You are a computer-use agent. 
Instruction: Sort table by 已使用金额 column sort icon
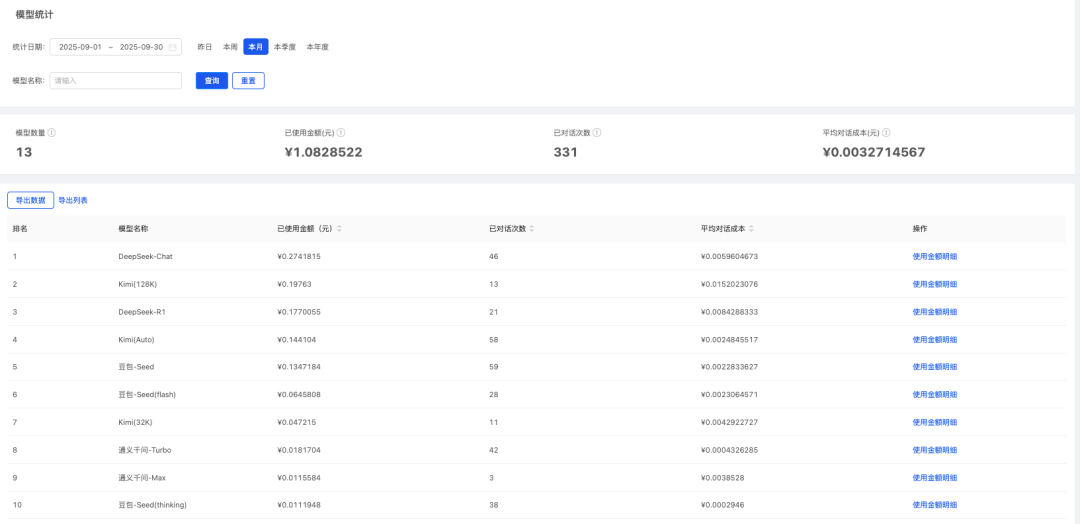[339, 229]
